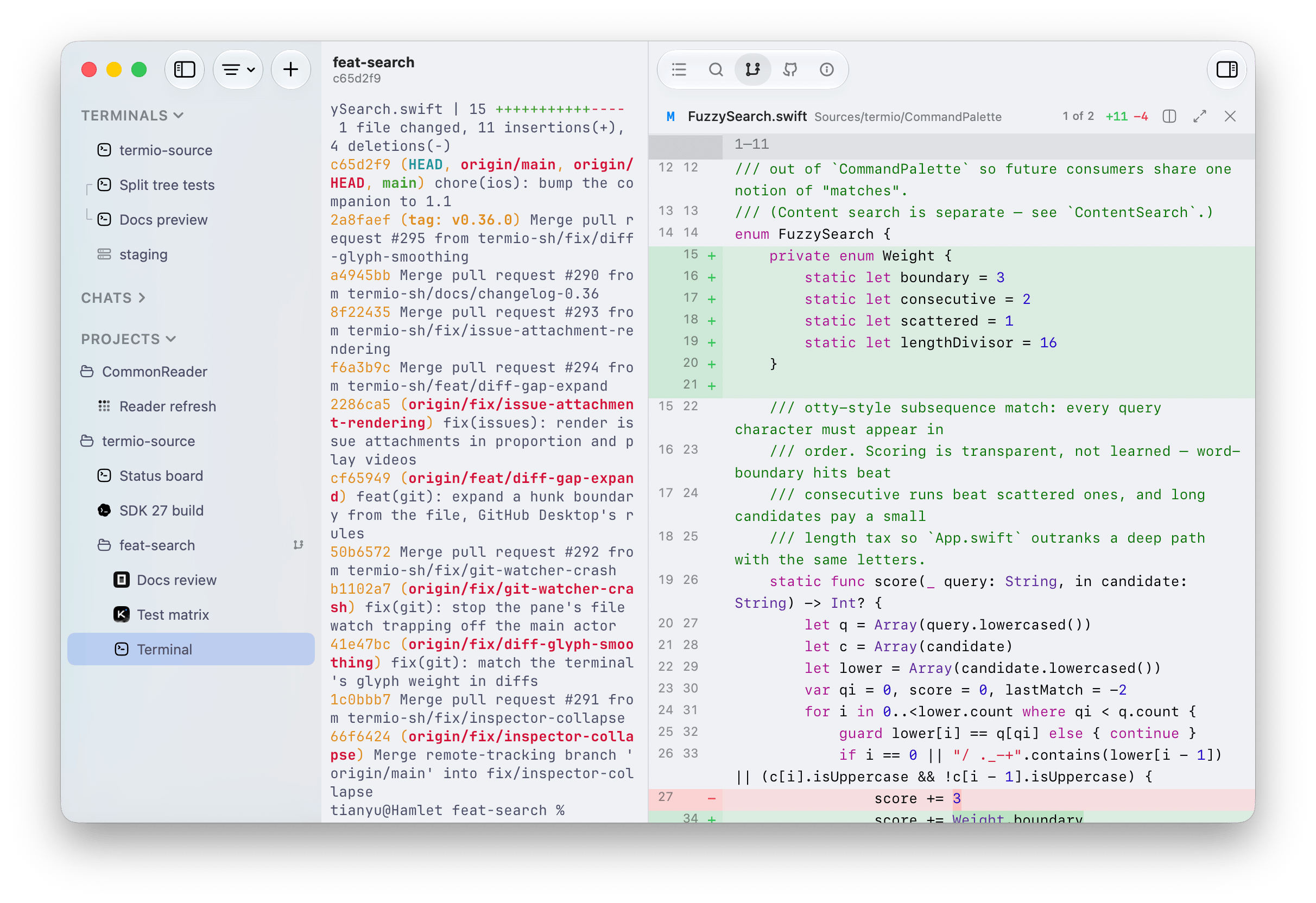Click the search magnifier icon in inspector toolbar
Image resolution: width=1316 pixels, height=903 pixels.
[x=715, y=69]
